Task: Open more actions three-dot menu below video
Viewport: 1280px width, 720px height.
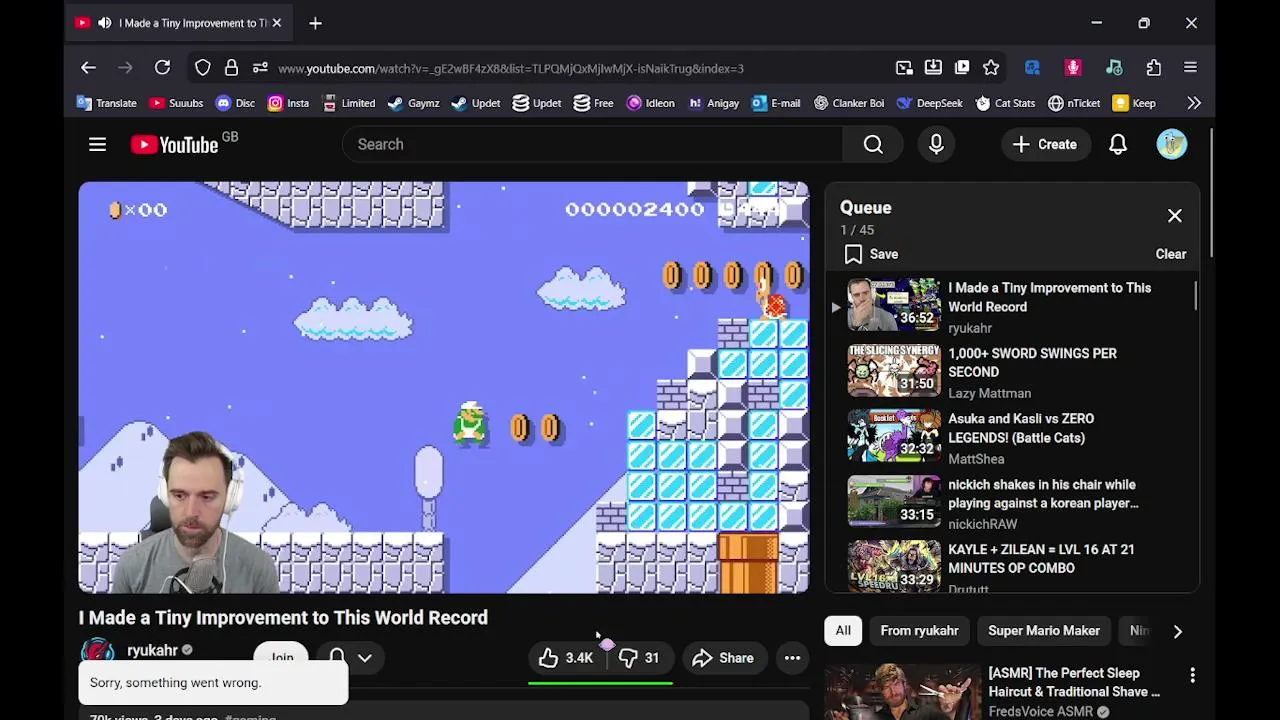Action: 792,658
